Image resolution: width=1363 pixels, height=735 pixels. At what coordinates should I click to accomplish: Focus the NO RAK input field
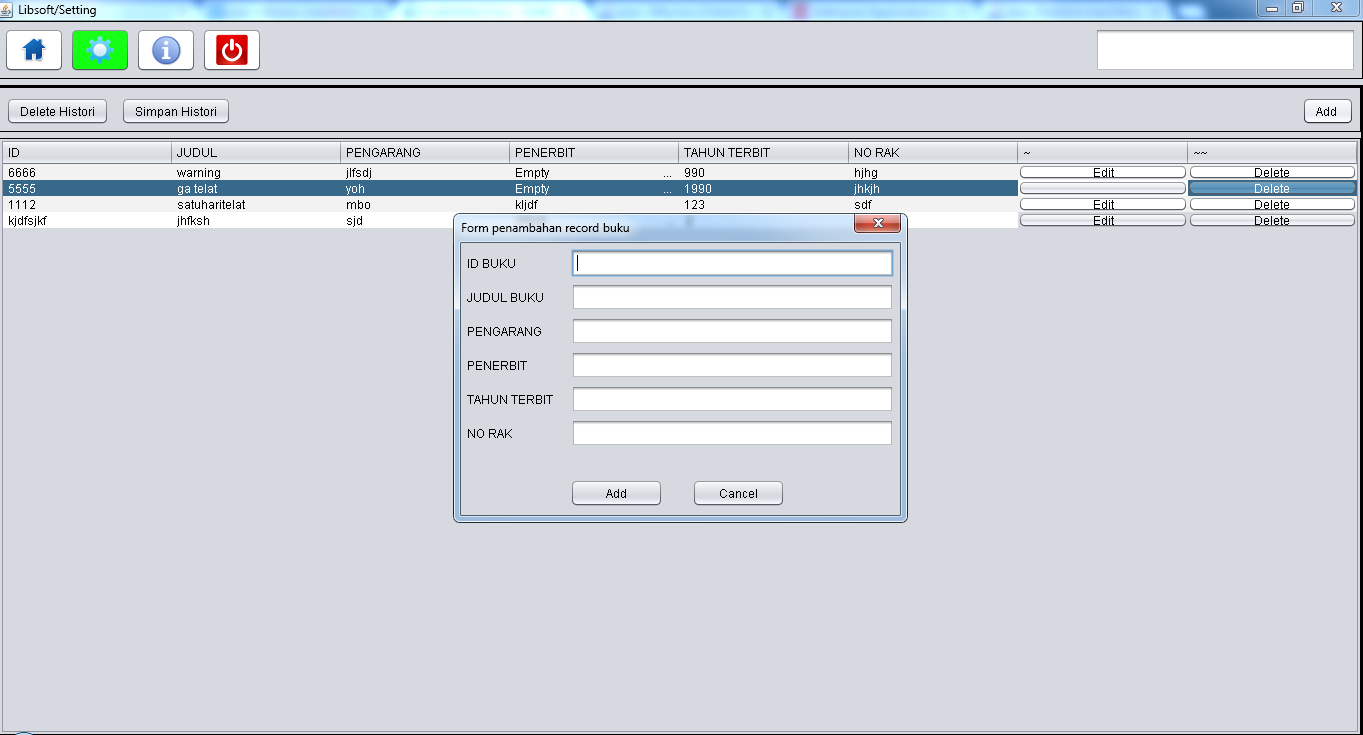(x=732, y=433)
